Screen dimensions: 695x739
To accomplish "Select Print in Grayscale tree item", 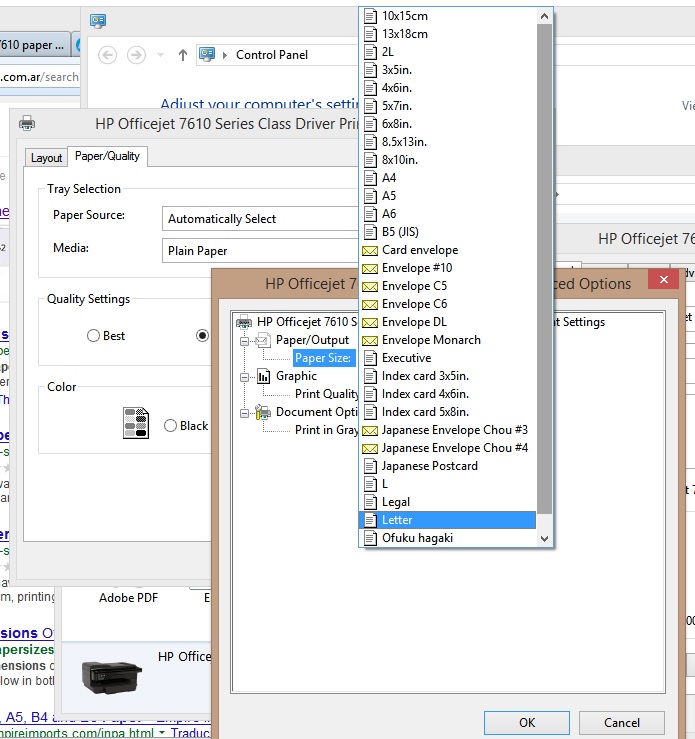I will pos(327,430).
